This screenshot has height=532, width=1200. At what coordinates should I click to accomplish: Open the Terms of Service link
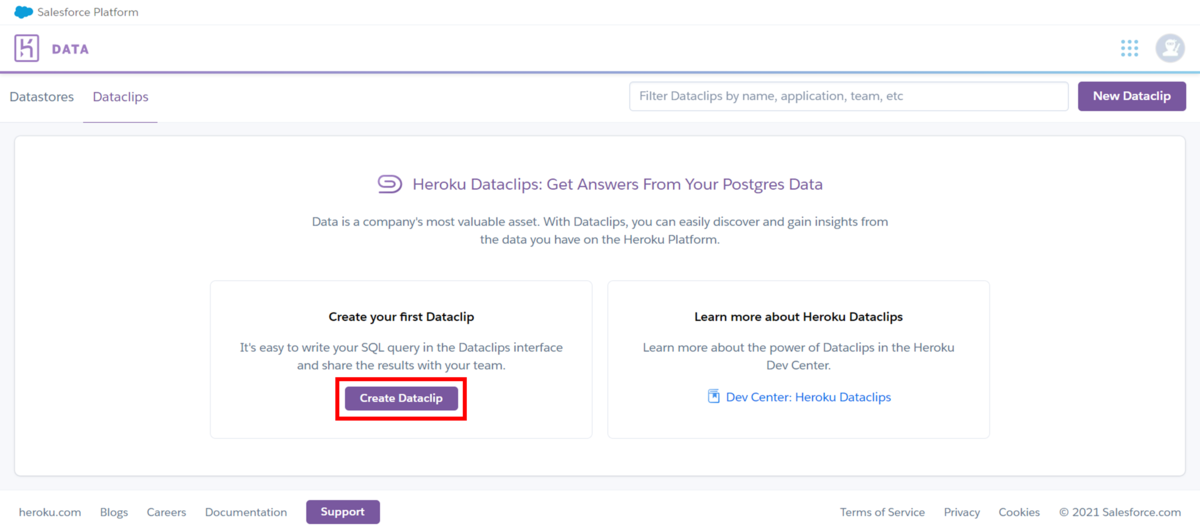coord(882,512)
